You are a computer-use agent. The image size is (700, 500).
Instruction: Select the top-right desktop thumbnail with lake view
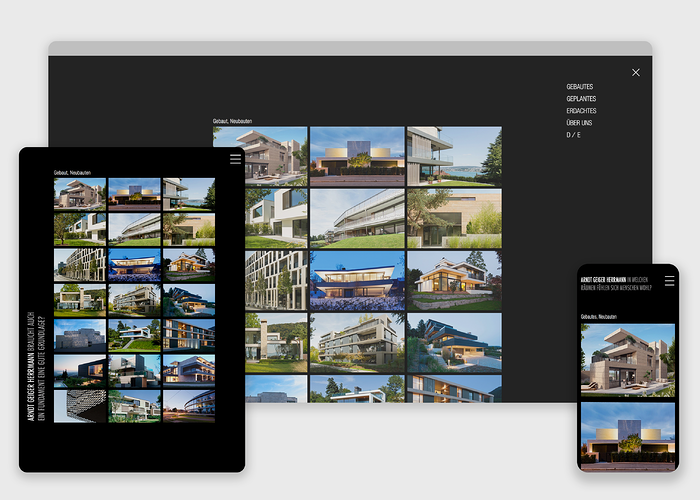[x=454, y=156]
